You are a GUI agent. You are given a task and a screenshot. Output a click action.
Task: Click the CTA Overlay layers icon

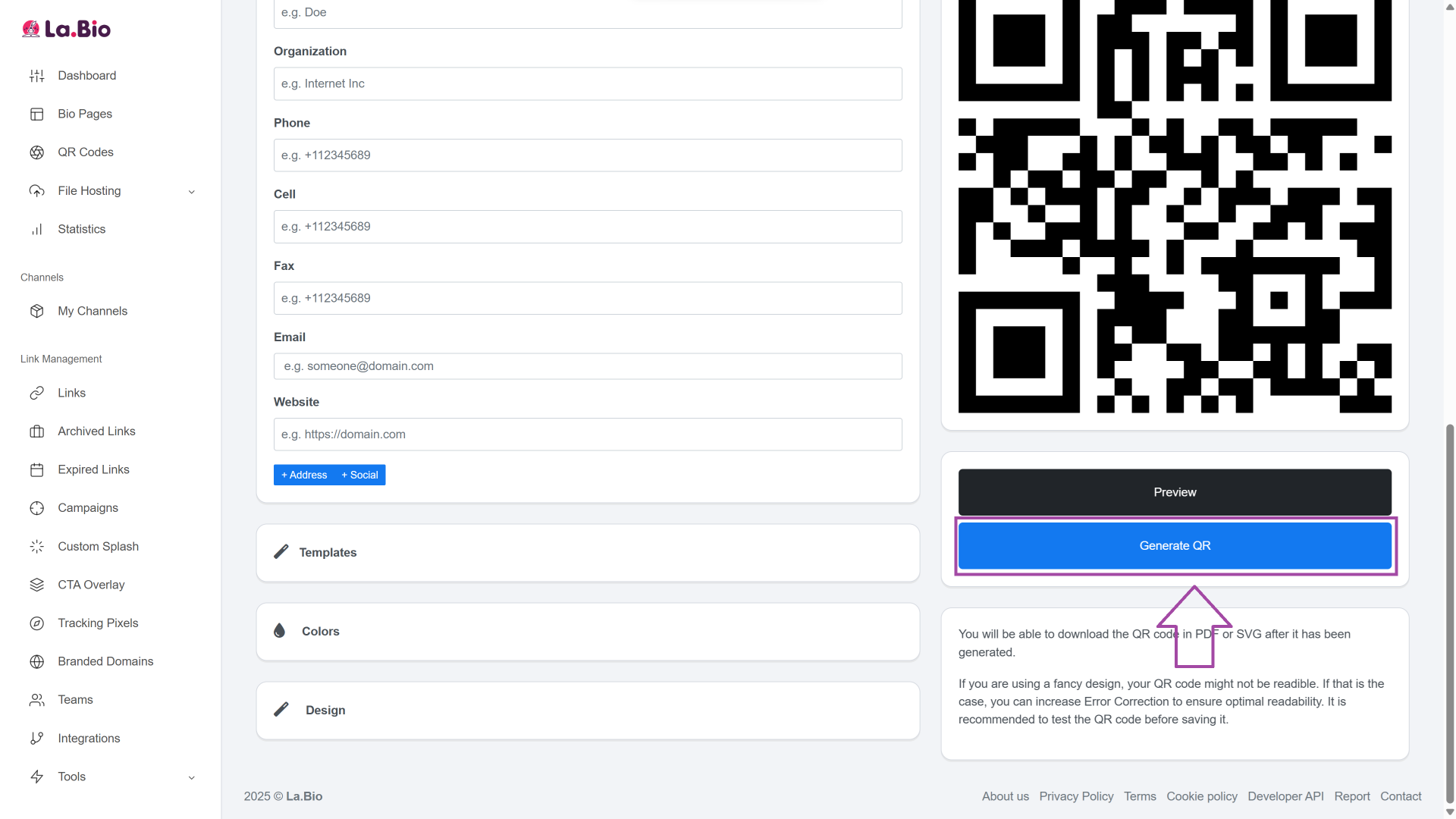point(36,585)
